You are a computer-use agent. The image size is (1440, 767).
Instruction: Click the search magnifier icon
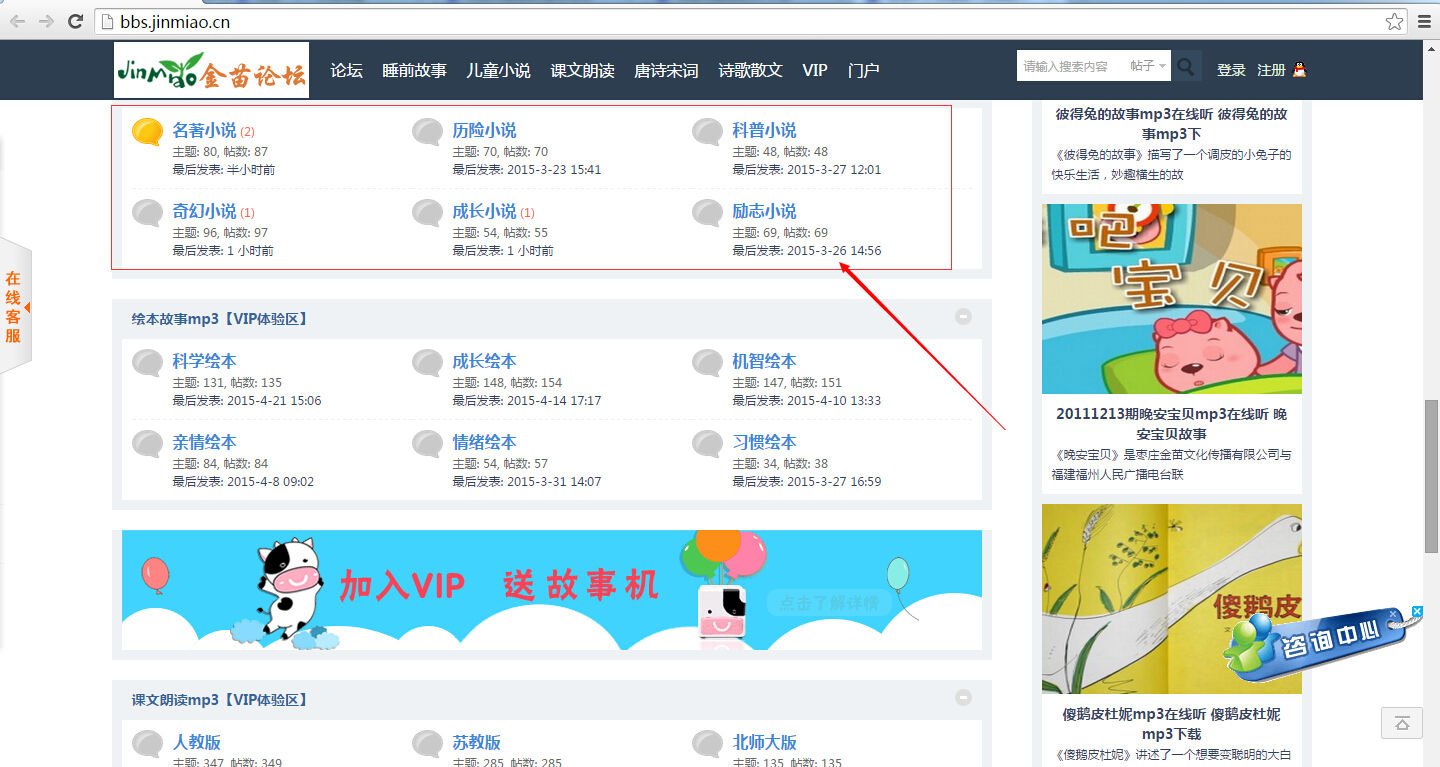pyautogui.click(x=1186, y=66)
